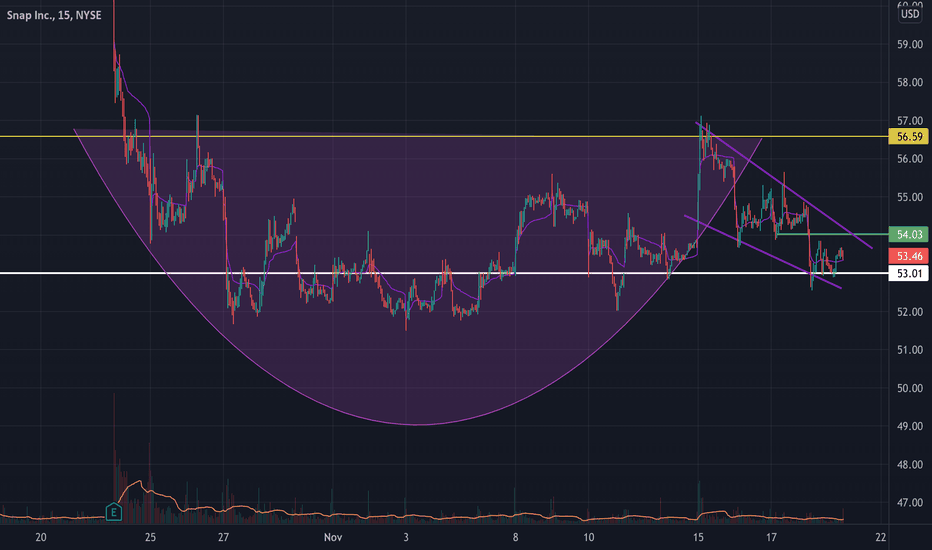Click the 50.00 price axis value
This screenshot has width=932, height=550.
tap(910, 388)
